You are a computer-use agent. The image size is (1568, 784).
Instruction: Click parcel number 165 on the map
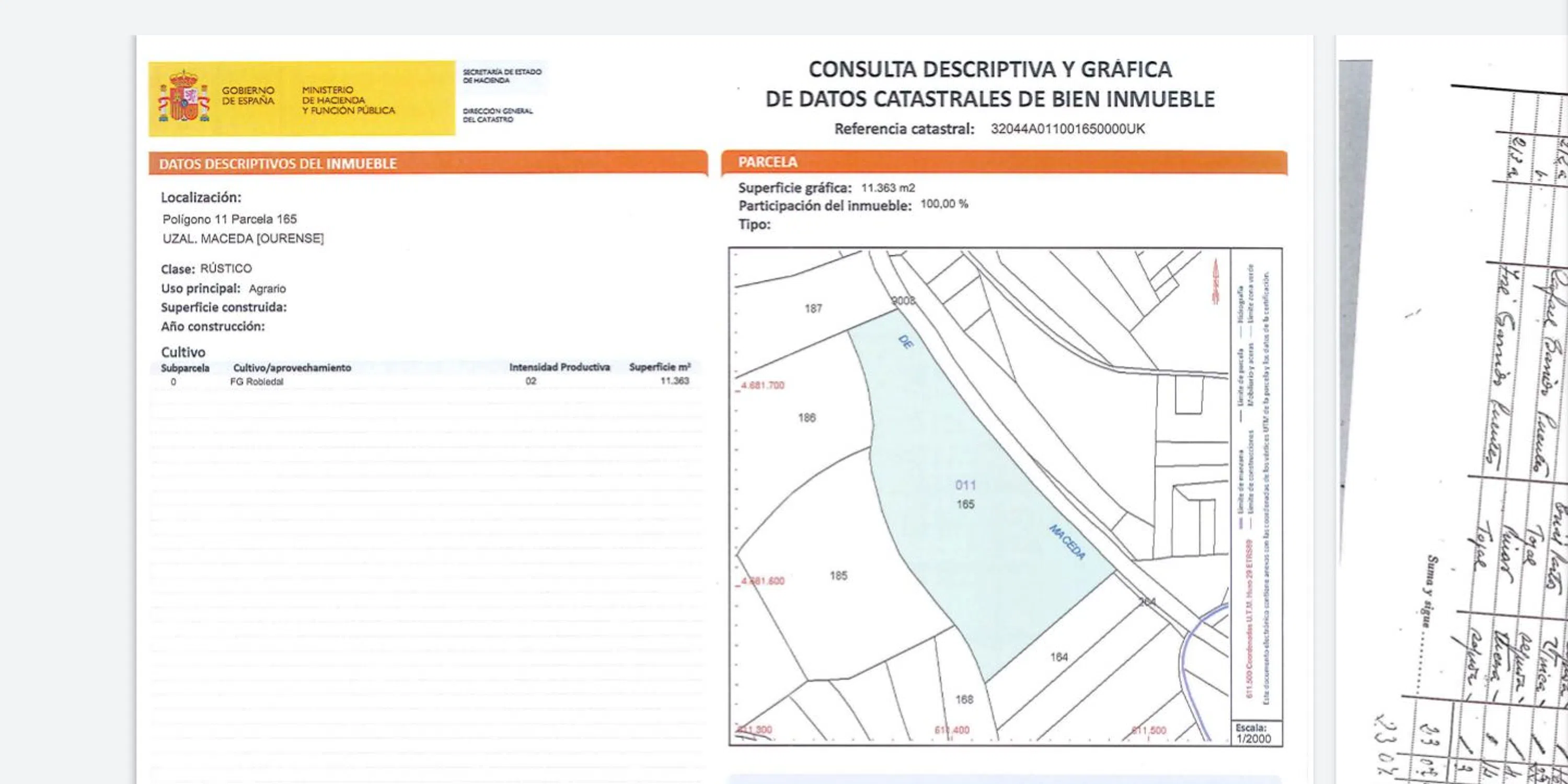[x=965, y=504]
